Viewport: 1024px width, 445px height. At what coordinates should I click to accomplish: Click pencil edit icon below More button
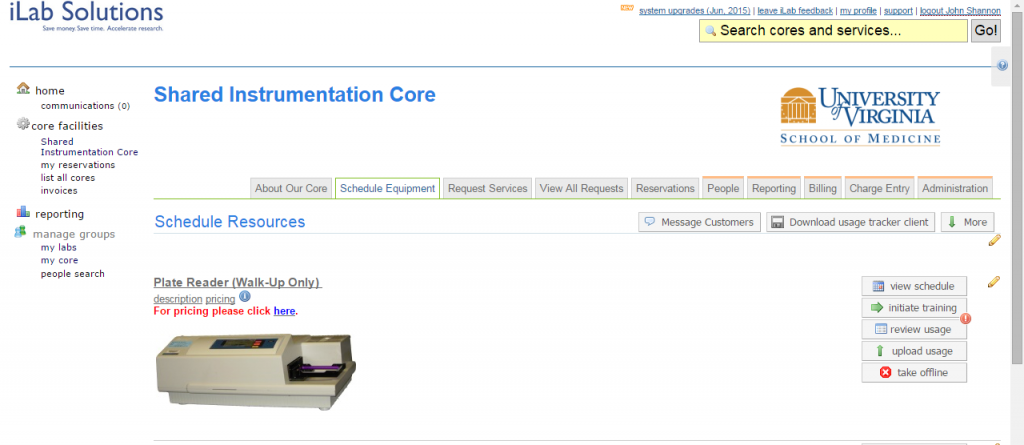[x=994, y=240]
